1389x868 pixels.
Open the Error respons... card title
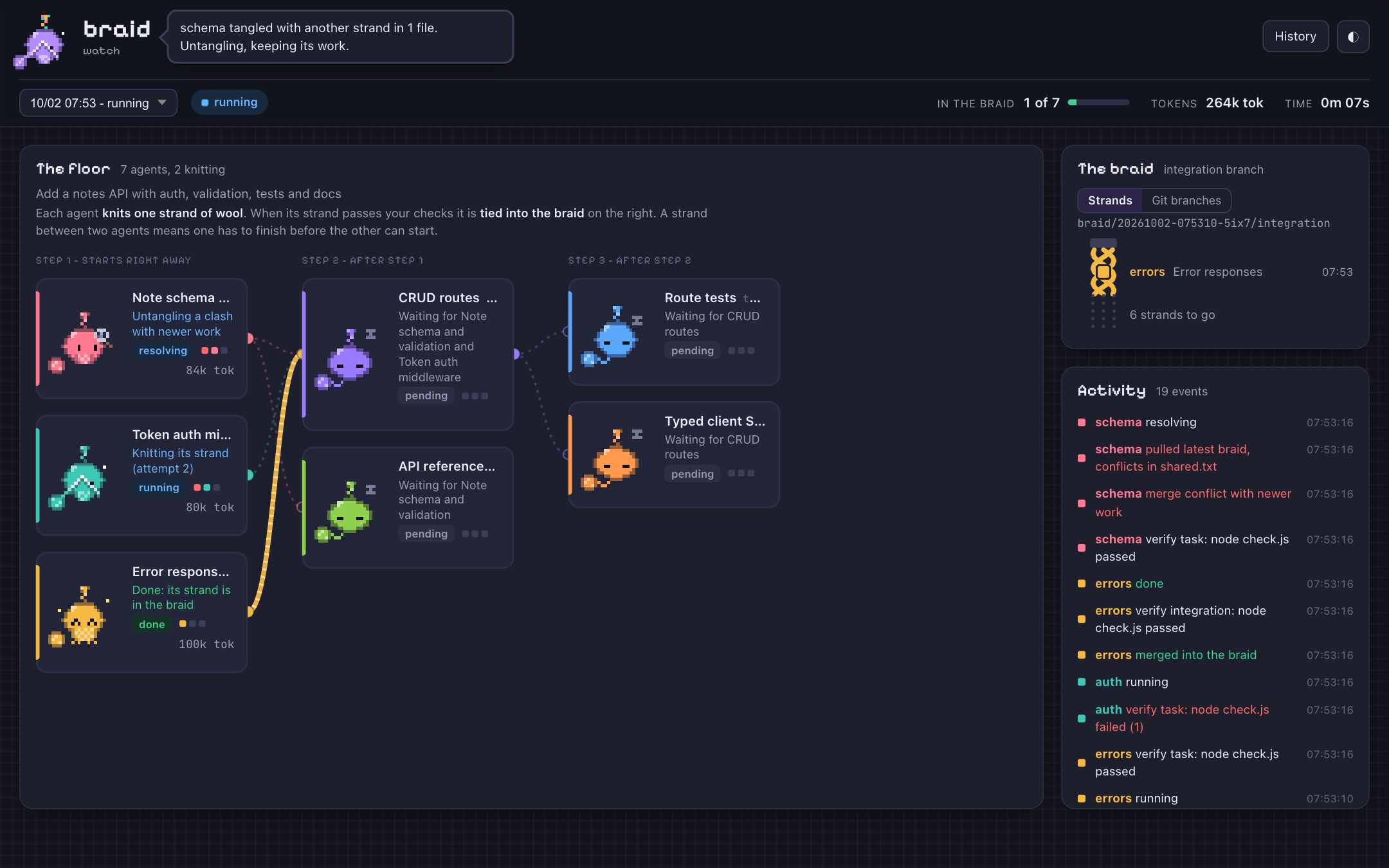click(181, 572)
